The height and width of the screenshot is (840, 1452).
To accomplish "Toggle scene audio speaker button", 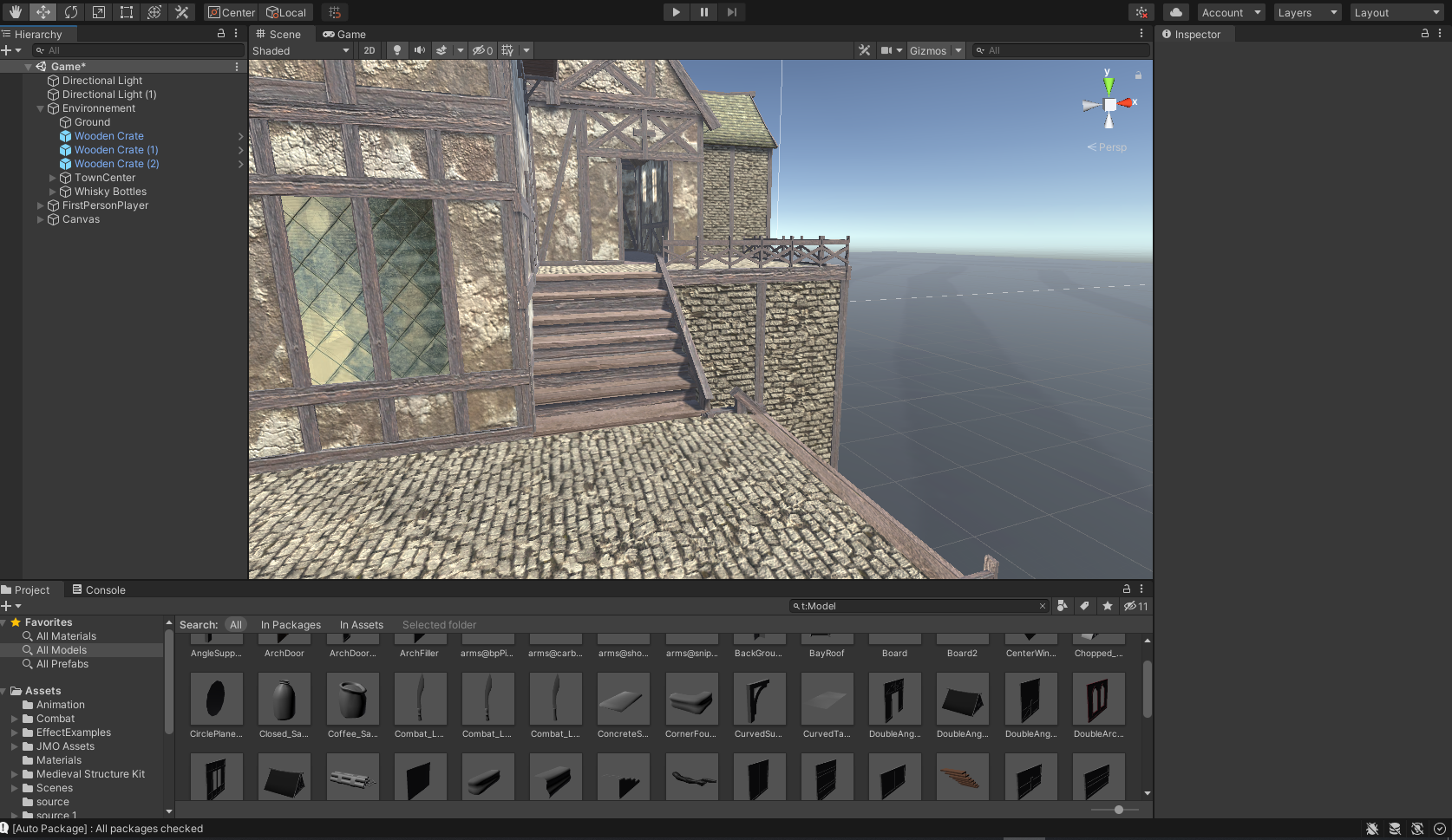I will pyautogui.click(x=420, y=50).
